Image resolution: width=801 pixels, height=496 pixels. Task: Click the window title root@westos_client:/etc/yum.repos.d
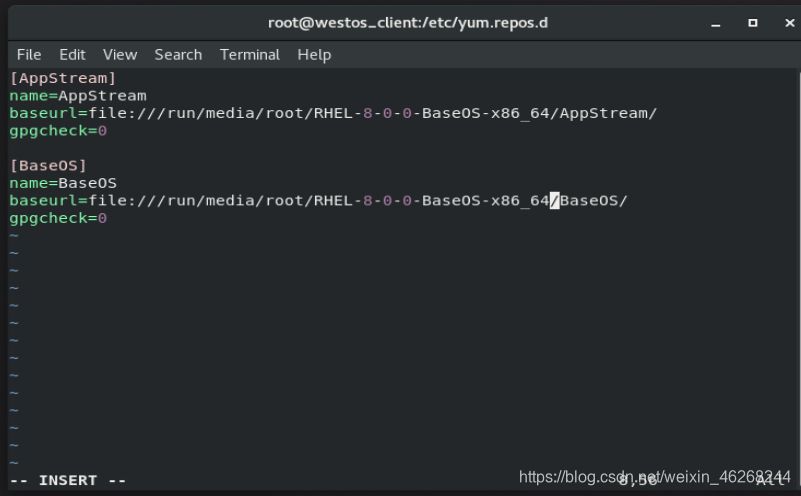(408, 23)
